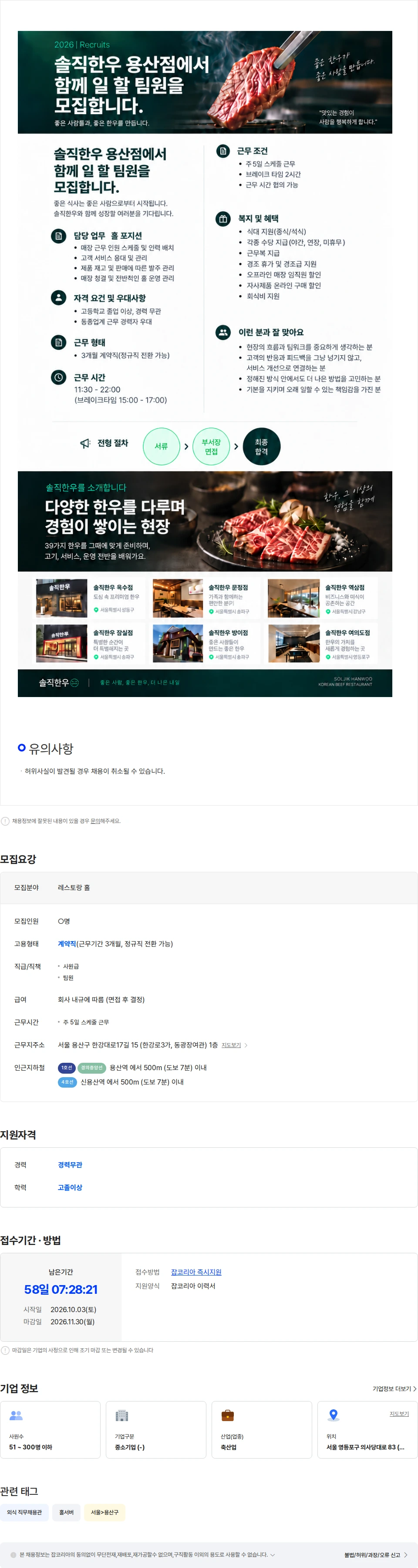The height and width of the screenshot is (1568, 418).
Task: Click the 솔직한우 footer logo
Action: point(58,682)
